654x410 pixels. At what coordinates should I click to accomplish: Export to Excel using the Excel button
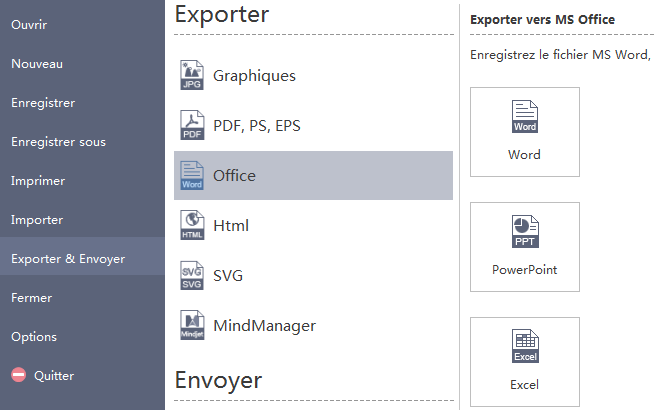tap(524, 362)
